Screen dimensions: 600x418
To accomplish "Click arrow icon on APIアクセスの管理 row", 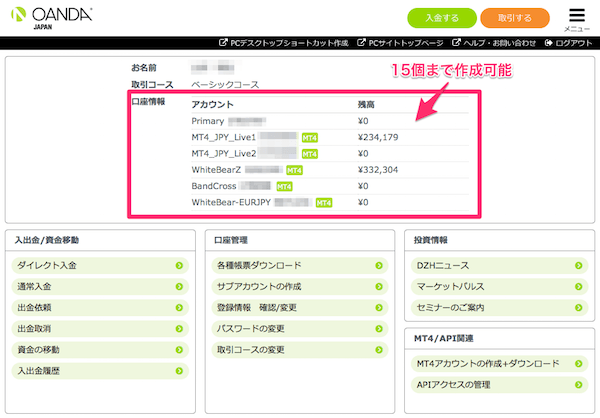I will (579, 385).
